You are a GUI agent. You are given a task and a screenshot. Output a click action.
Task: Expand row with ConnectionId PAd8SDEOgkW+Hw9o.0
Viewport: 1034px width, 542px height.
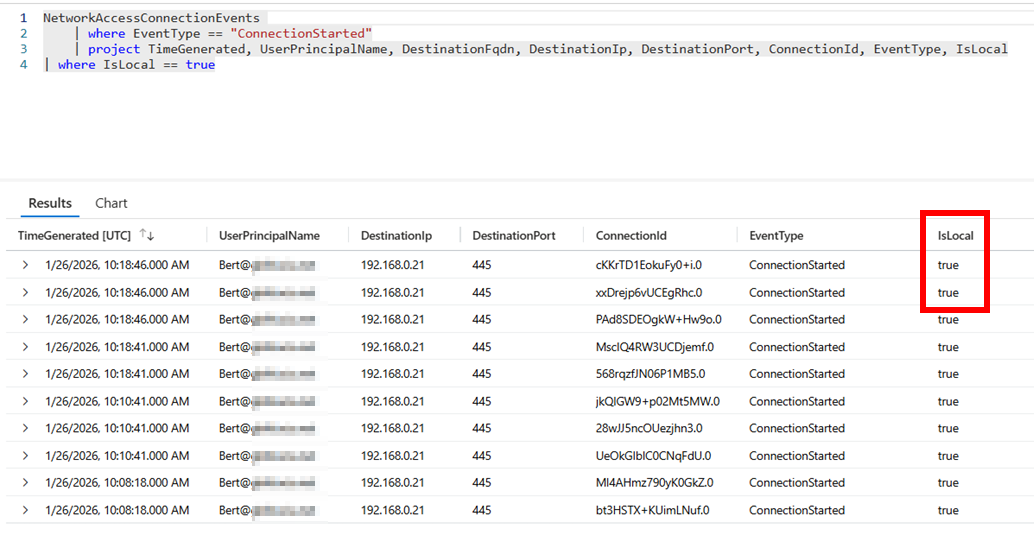pyautogui.click(x=25, y=319)
